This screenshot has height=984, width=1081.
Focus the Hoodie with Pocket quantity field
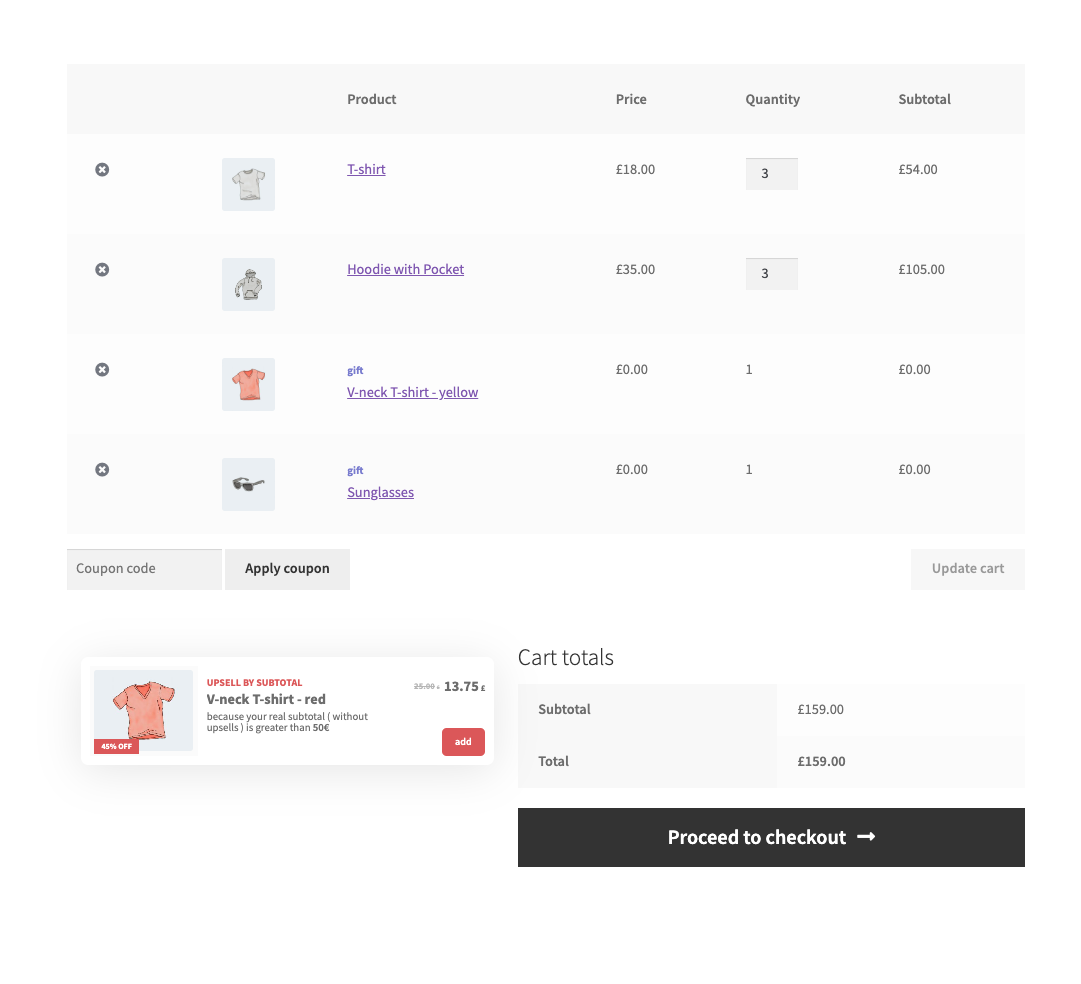771,274
